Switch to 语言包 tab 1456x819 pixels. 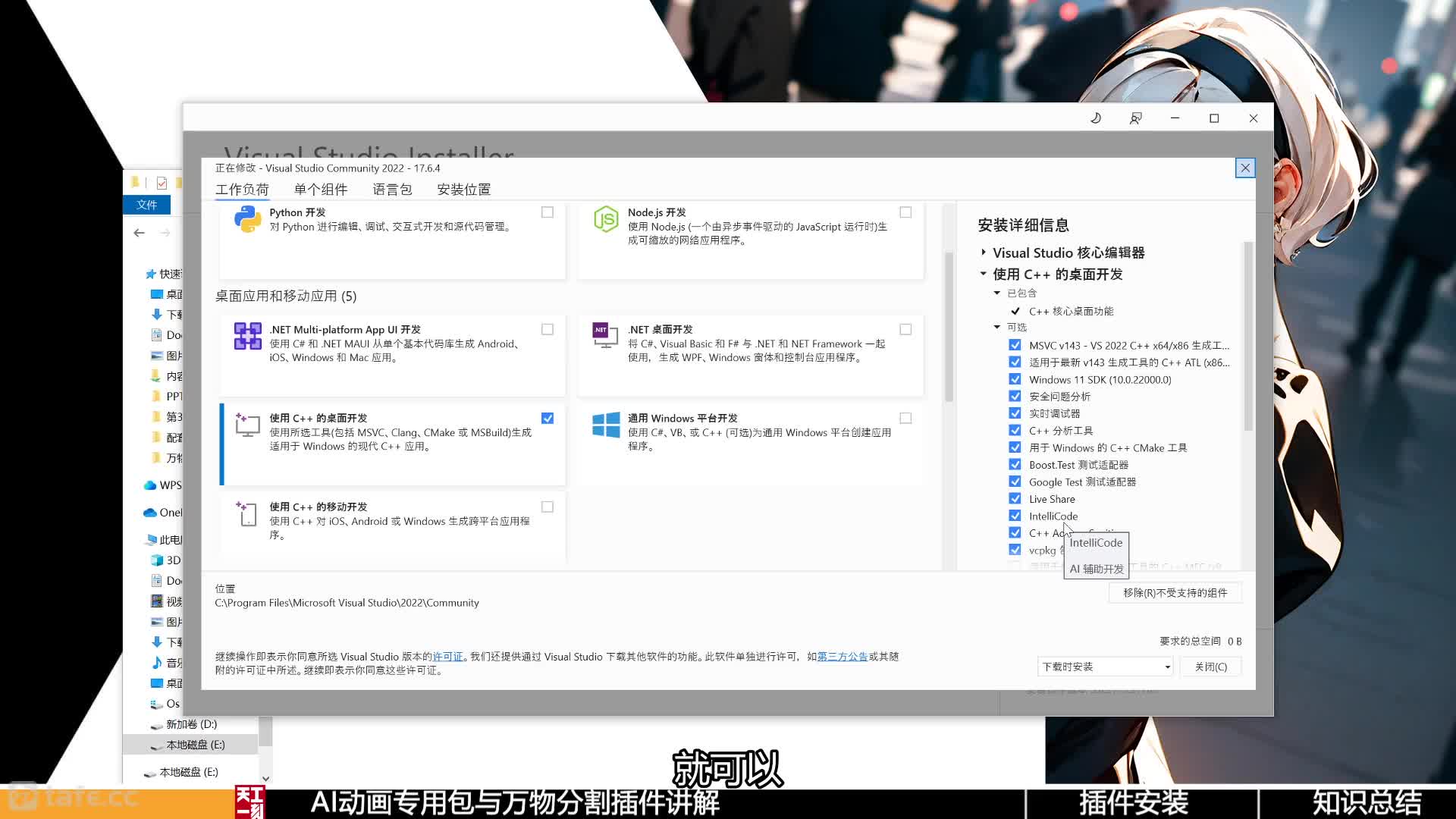click(392, 190)
